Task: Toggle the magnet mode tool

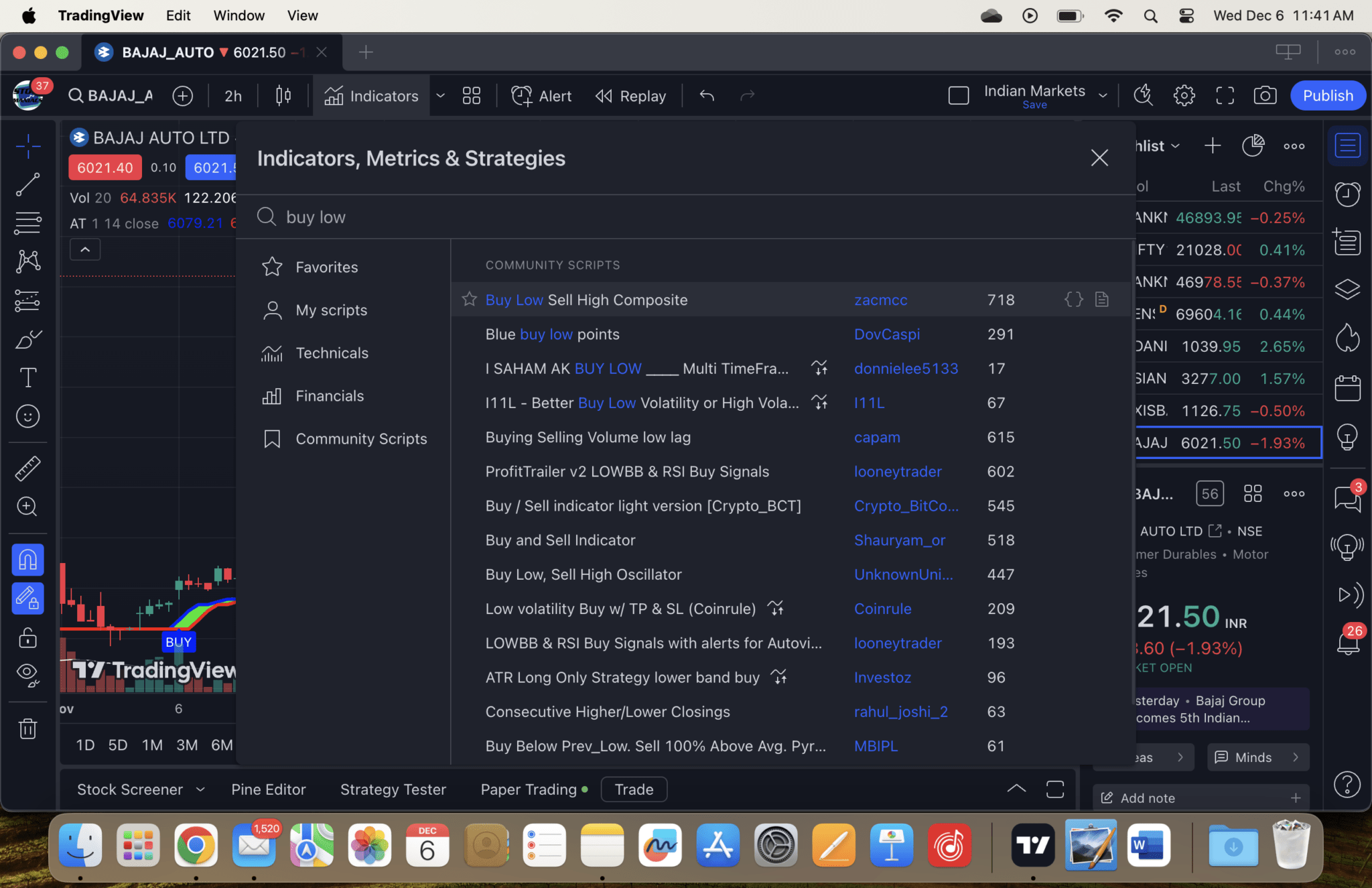Action: pos(27,560)
